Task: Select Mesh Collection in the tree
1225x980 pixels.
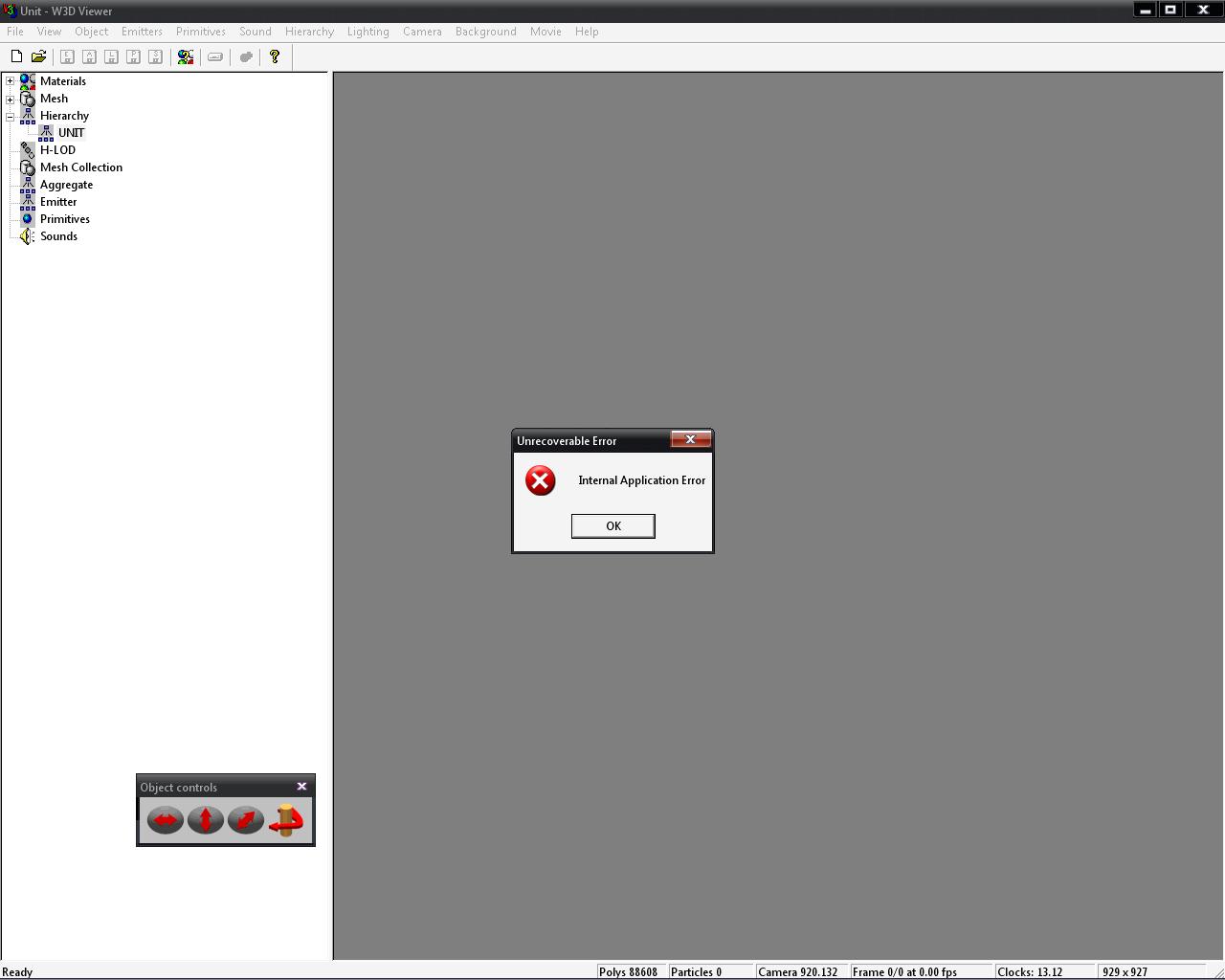Action: point(80,167)
